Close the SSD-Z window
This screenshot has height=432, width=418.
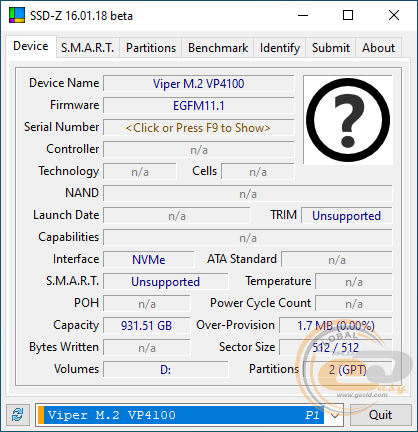tap(394, 15)
